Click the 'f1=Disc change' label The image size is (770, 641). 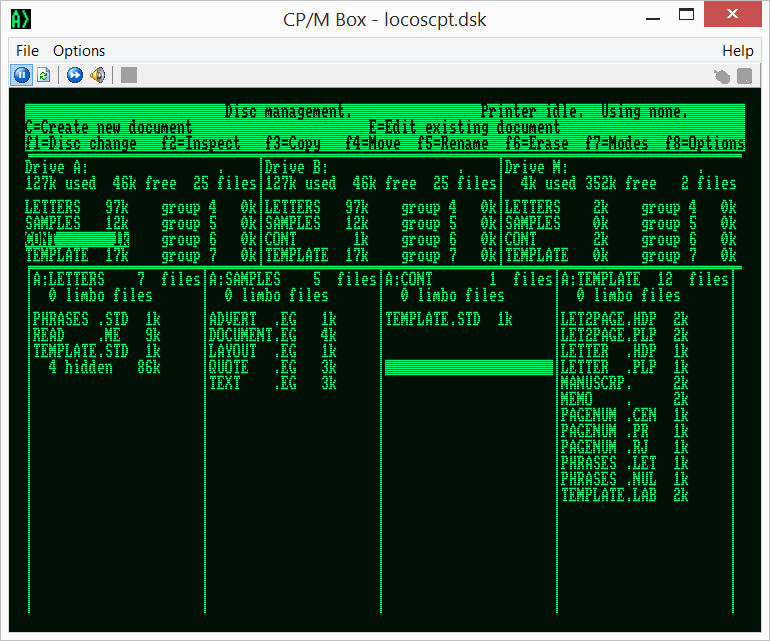click(81, 143)
